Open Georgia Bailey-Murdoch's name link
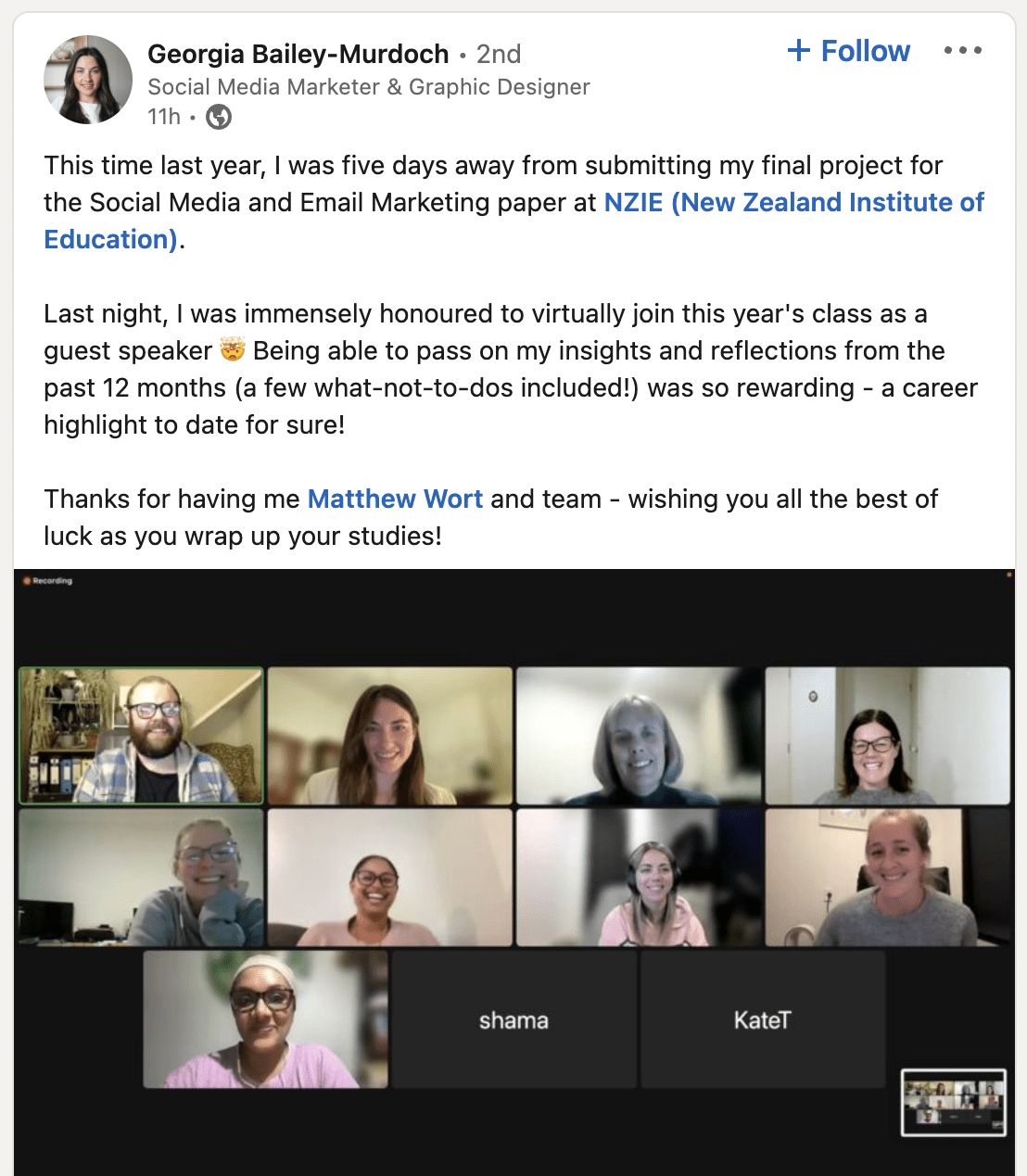 tap(298, 54)
